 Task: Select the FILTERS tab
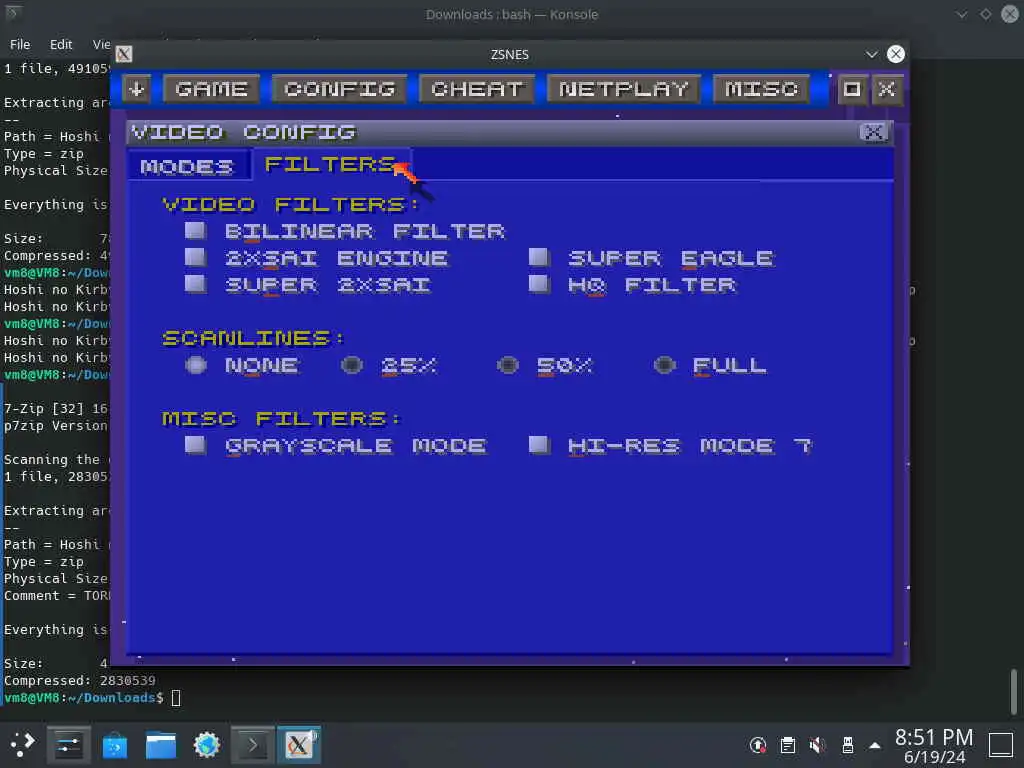pyautogui.click(x=331, y=164)
